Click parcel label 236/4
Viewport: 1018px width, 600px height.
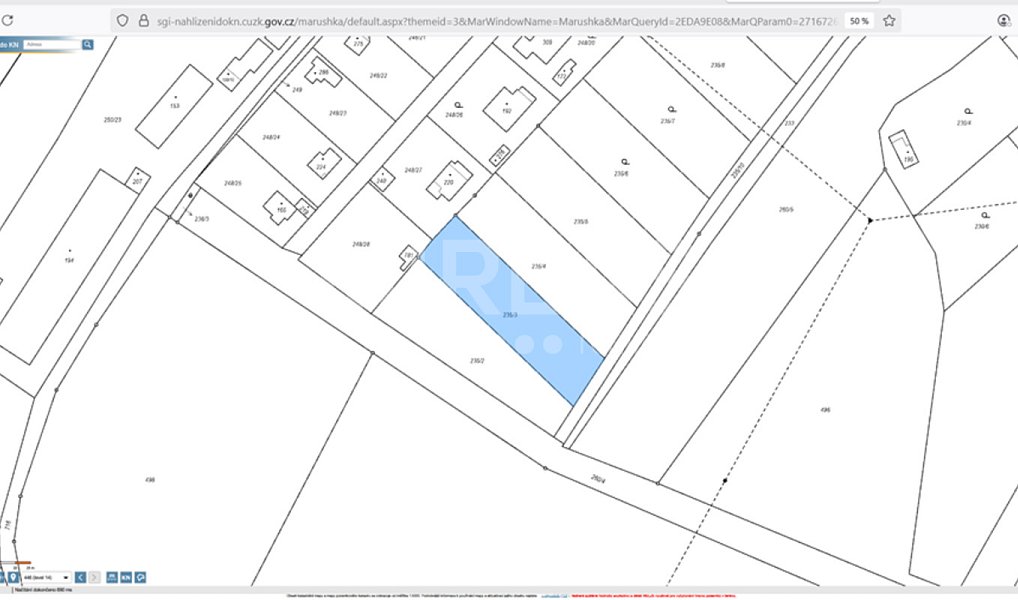coord(538,266)
